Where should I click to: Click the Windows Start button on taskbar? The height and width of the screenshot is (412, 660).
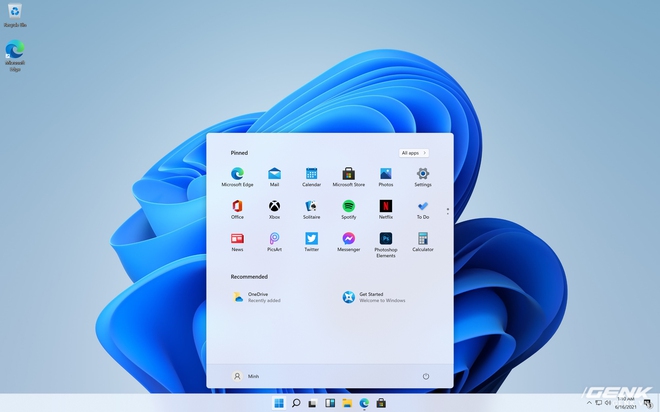tap(279, 403)
